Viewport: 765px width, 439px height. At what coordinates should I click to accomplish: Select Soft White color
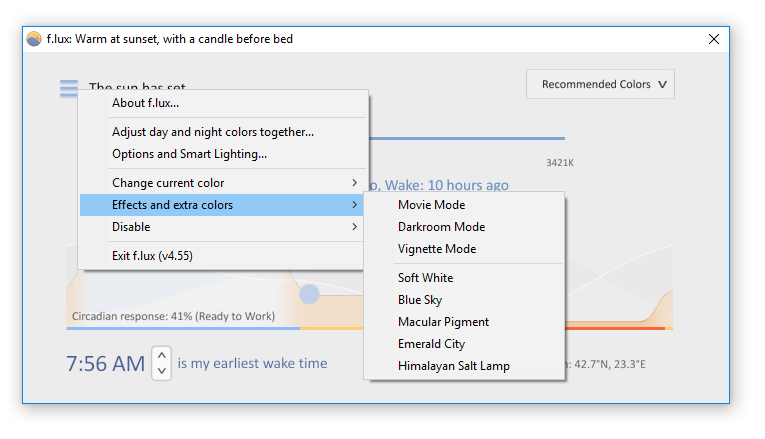464,278
